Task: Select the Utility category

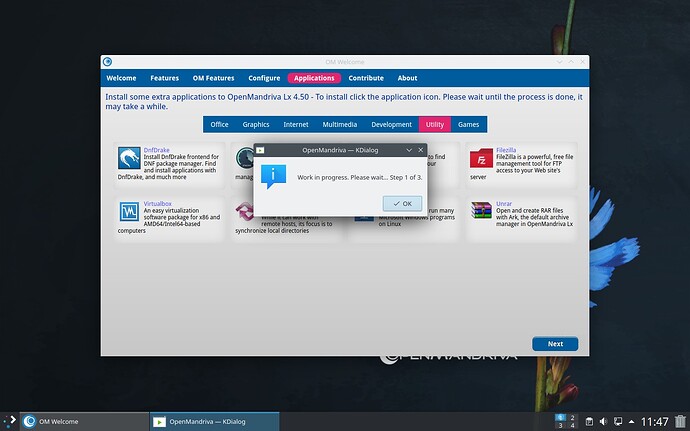Action: [x=435, y=125]
